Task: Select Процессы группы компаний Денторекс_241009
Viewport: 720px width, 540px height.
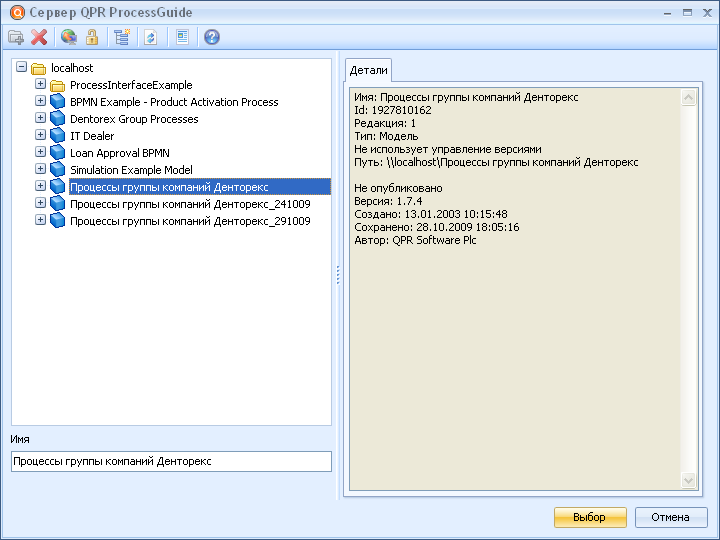Action: [191, 204]
